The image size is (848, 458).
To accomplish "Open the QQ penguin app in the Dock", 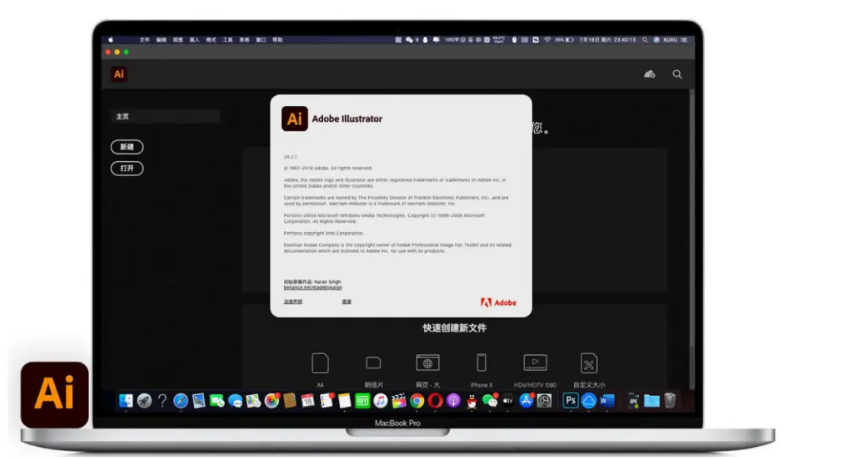I will pos(472,401).
